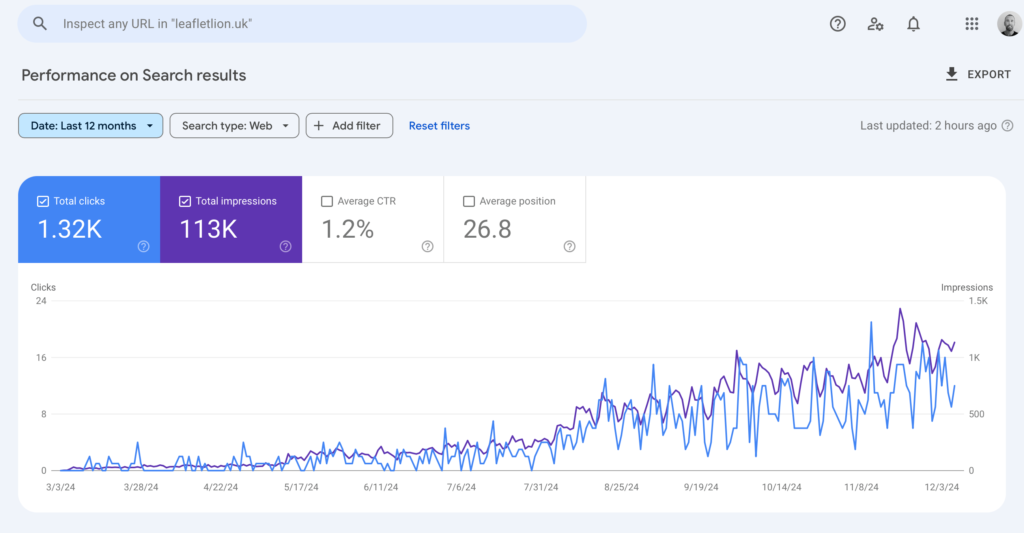Click the 9/19/24 date label
1024x533 pixels.
701,487
